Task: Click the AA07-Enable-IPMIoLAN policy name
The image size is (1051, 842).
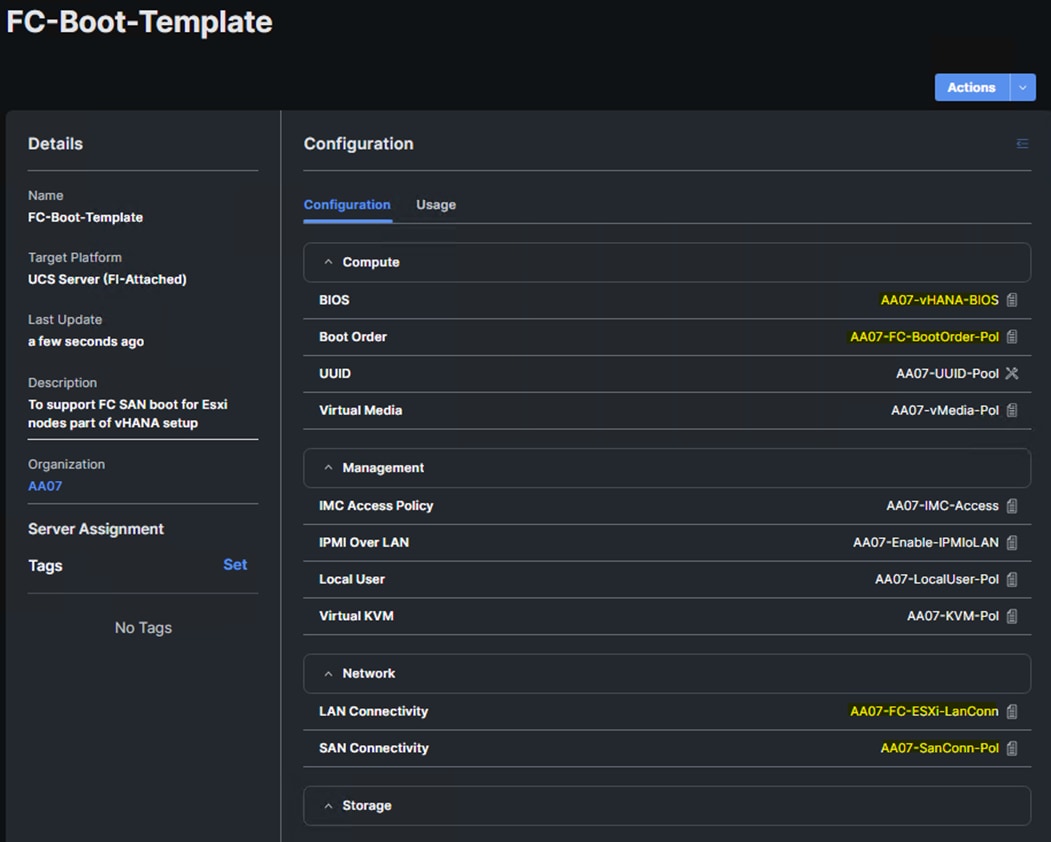Action: 926,542
